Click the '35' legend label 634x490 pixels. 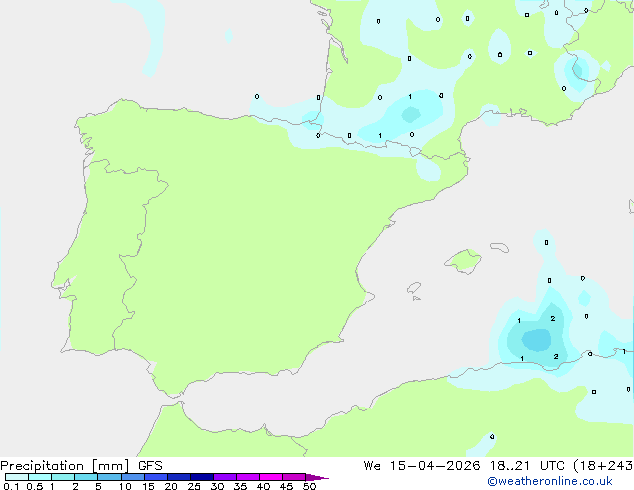[x=240, y=486]
